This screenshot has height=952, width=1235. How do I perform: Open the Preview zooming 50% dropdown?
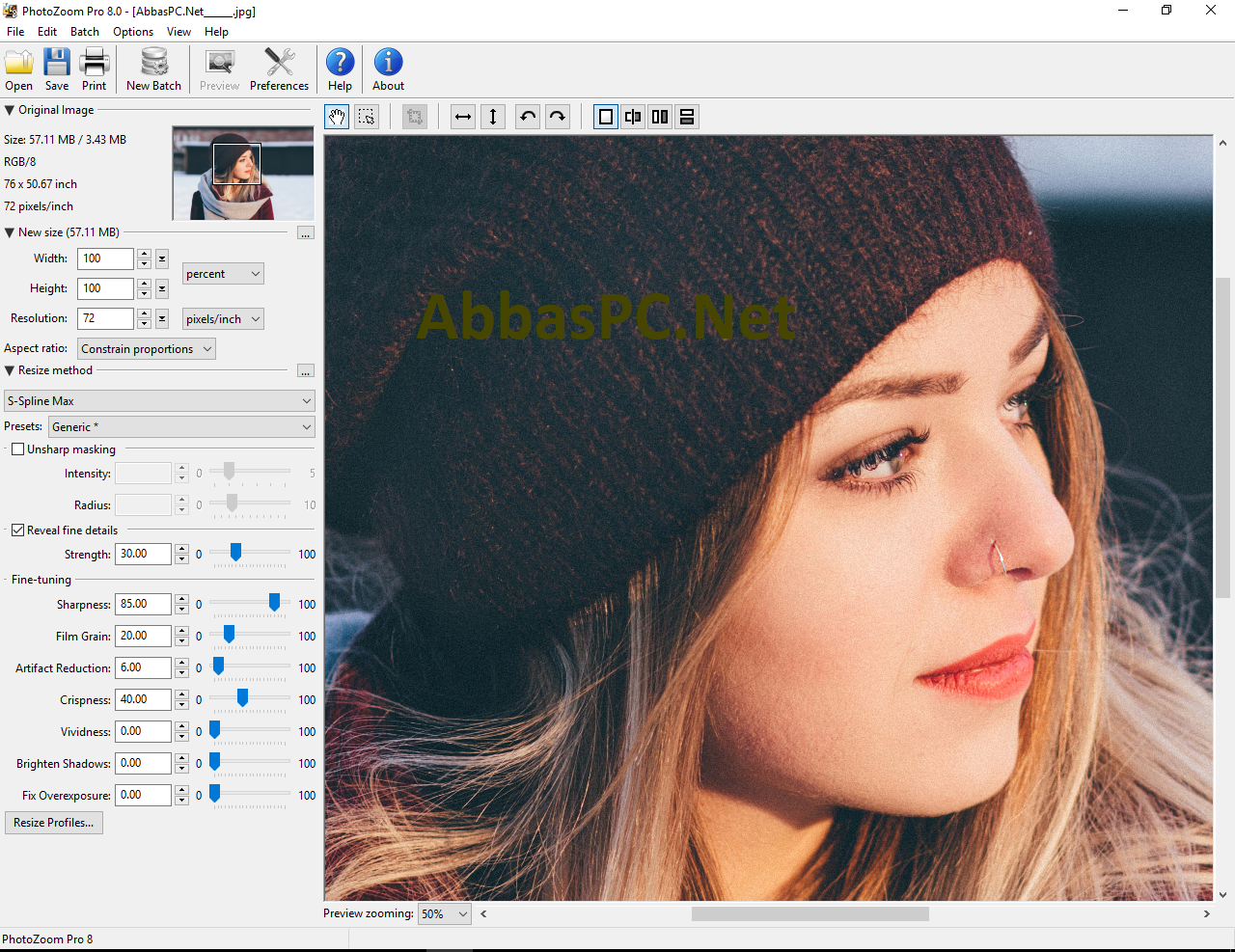click(x=445, y=914)
